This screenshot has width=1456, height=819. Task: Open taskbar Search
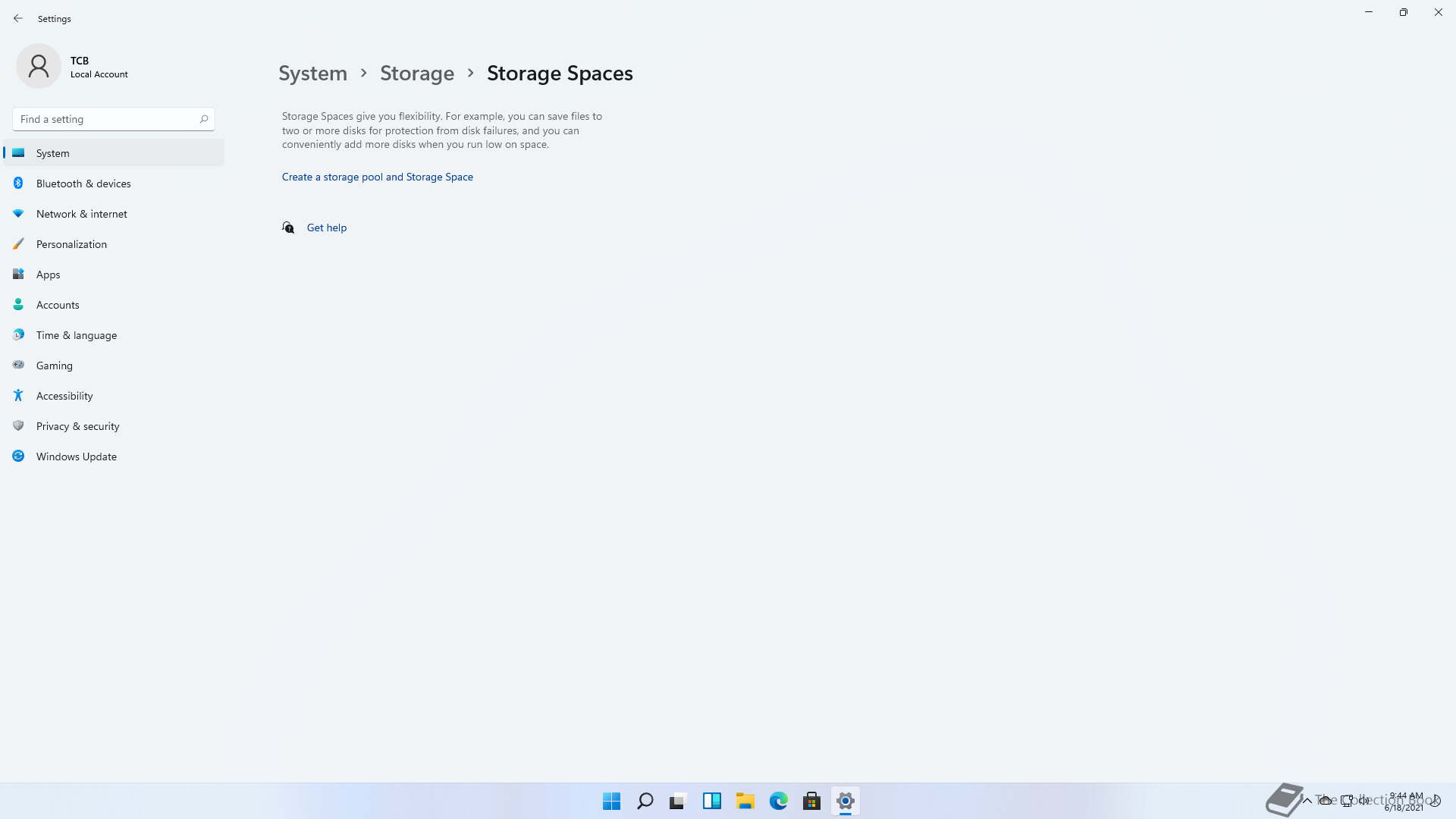[645, 801]
